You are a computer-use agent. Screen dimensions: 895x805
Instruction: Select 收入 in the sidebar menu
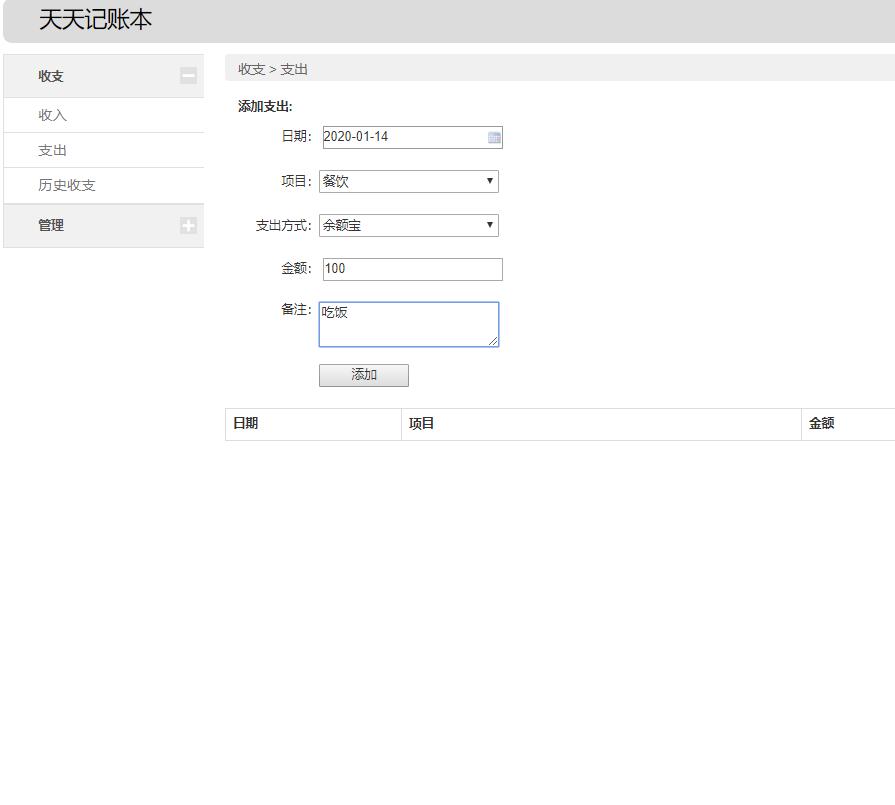pyautogui.click(x=52, y=114)
